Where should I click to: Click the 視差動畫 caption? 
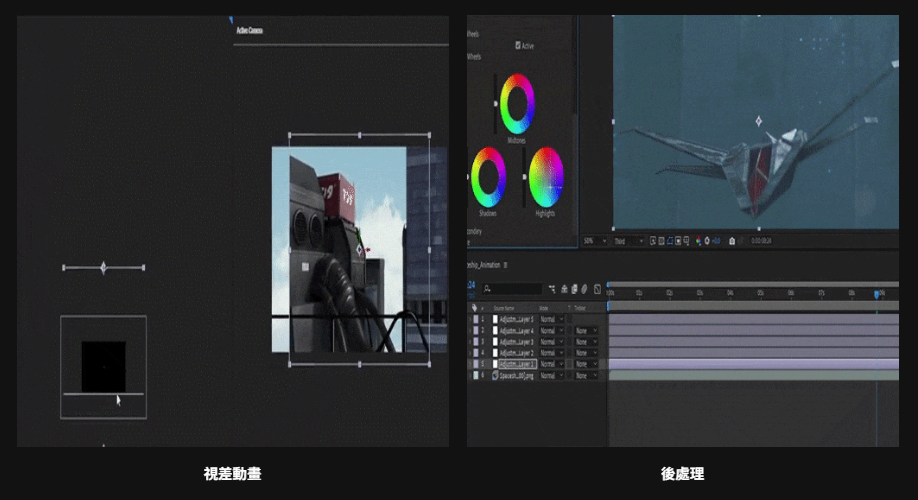(232, 474)
